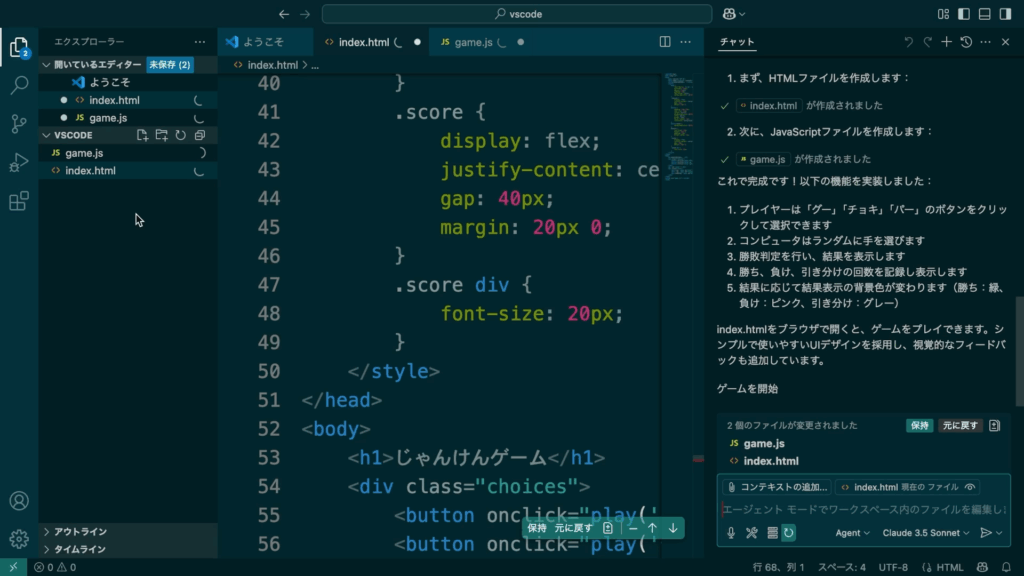
Task: Open the Agent mode dropdown
Action: coord(852,533)
